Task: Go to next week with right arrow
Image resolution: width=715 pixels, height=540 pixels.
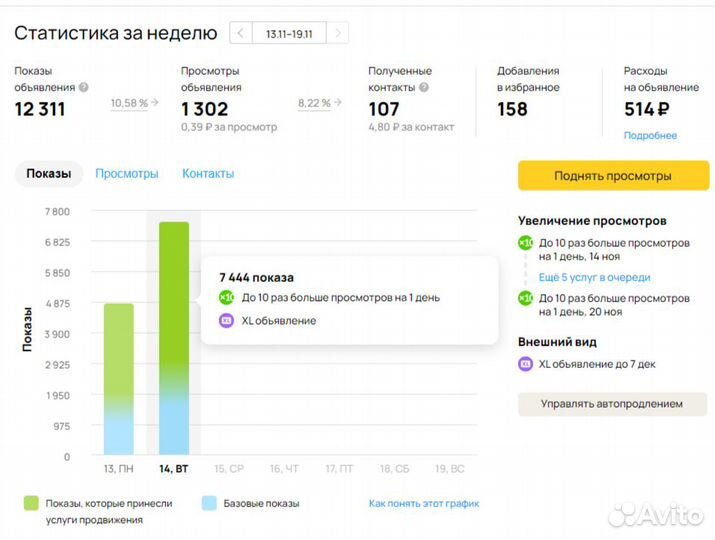Action: (338, 33)
